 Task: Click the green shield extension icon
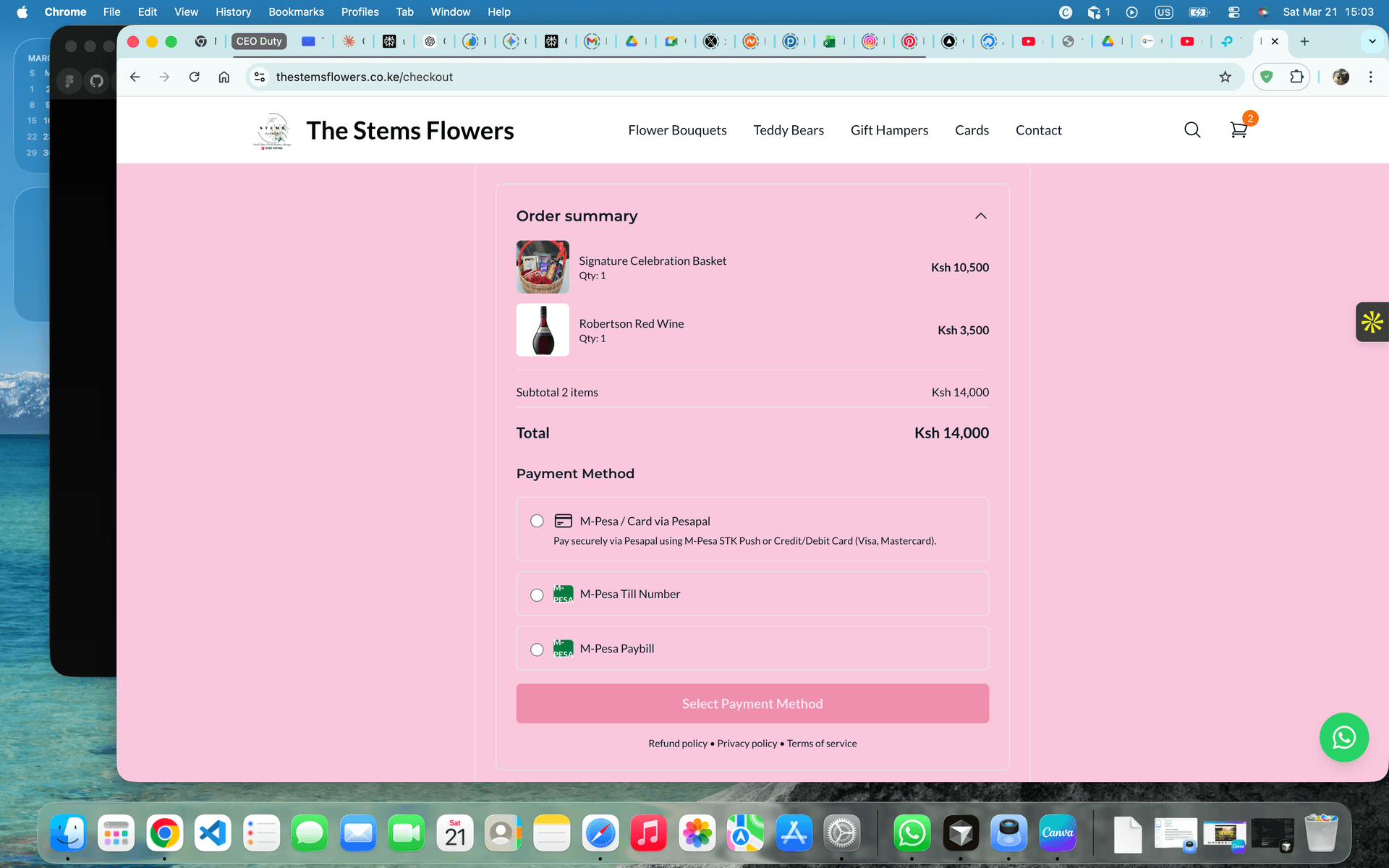[1266, 77]
